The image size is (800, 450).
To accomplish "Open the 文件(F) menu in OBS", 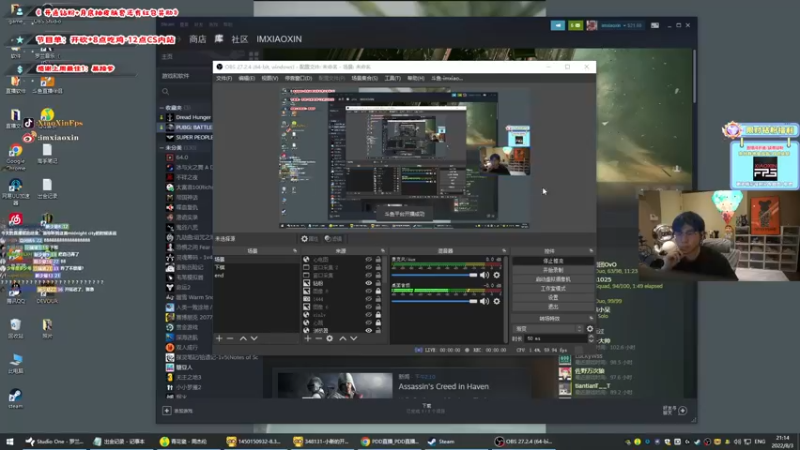I will [x=224, y=78].
